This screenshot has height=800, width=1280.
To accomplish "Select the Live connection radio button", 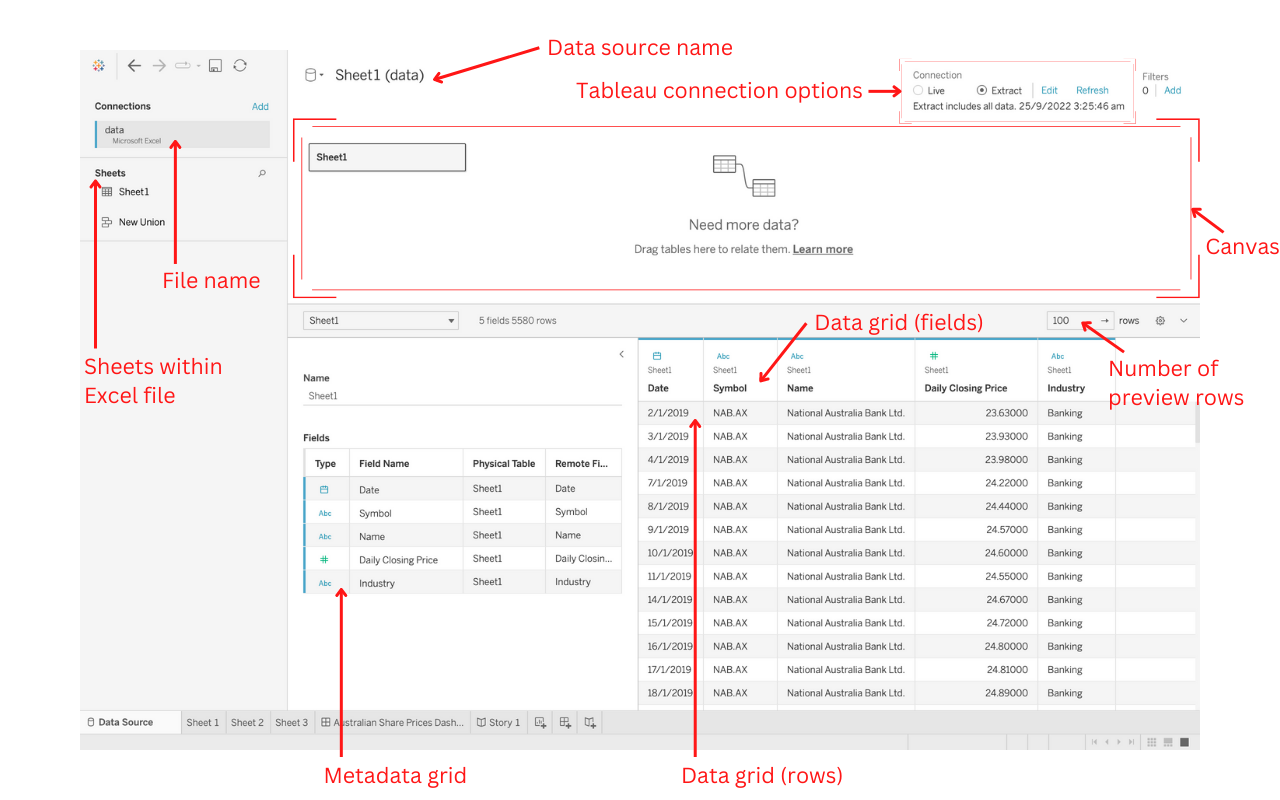I will click(x=919, y=91).
